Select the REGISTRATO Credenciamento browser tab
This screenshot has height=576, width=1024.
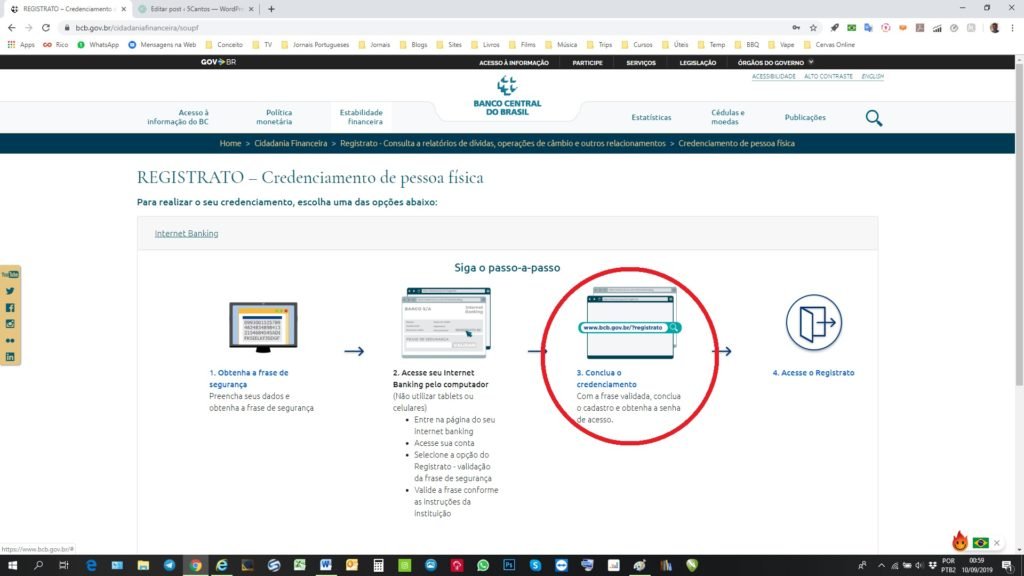(x=67, y=9)
